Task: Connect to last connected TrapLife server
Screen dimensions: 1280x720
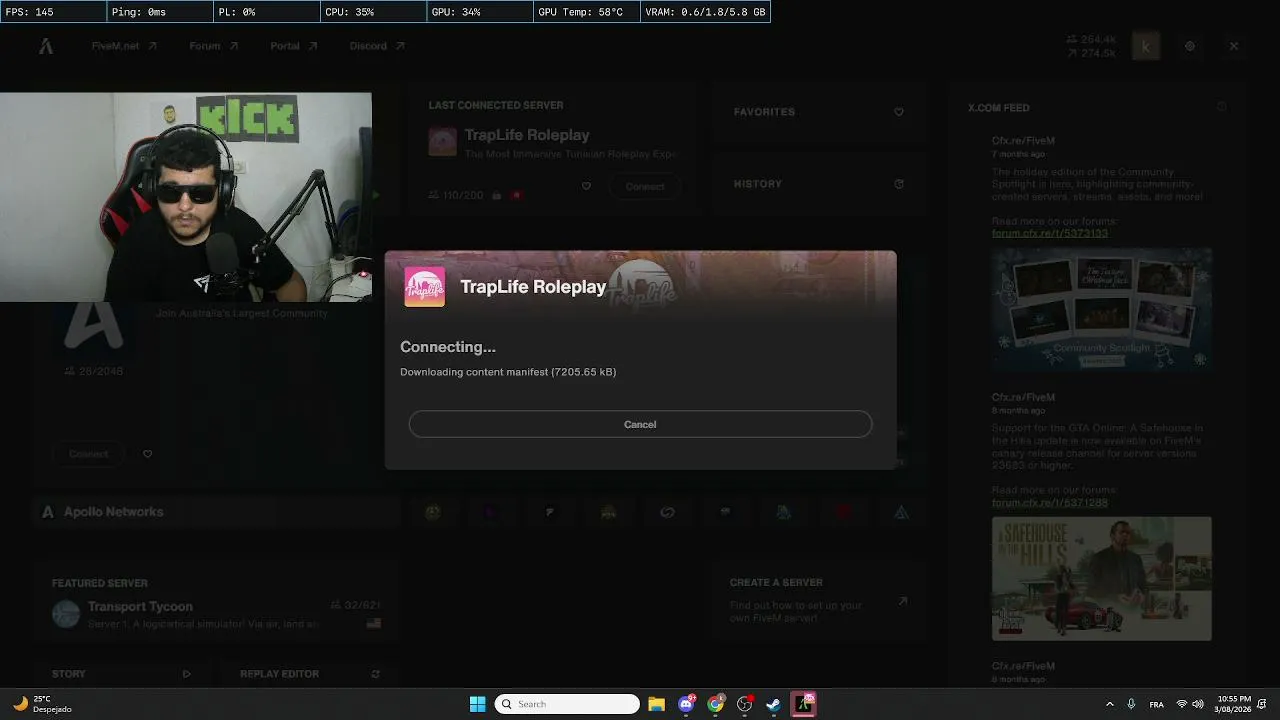Action: tap(645, 186)
